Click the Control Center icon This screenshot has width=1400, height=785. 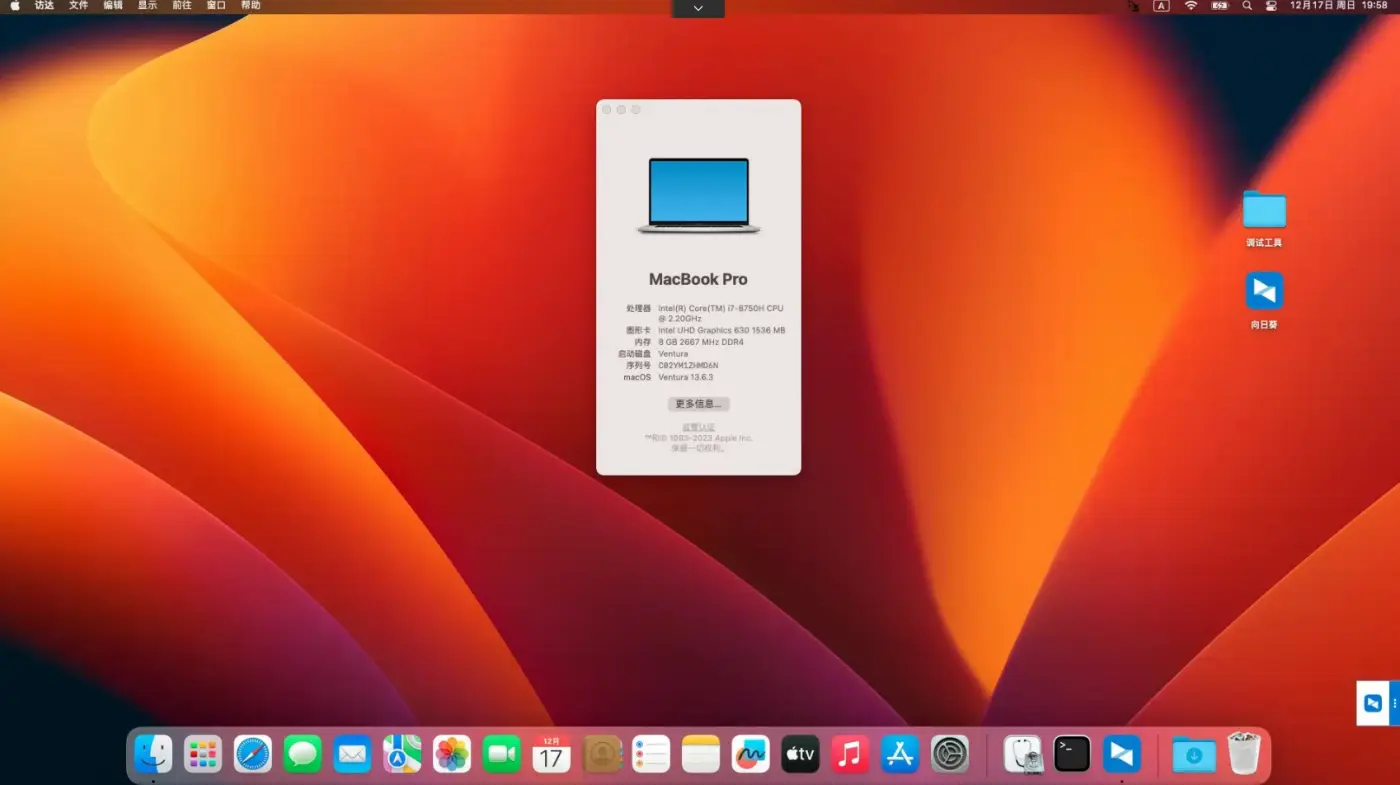(x=1271, y=6)
